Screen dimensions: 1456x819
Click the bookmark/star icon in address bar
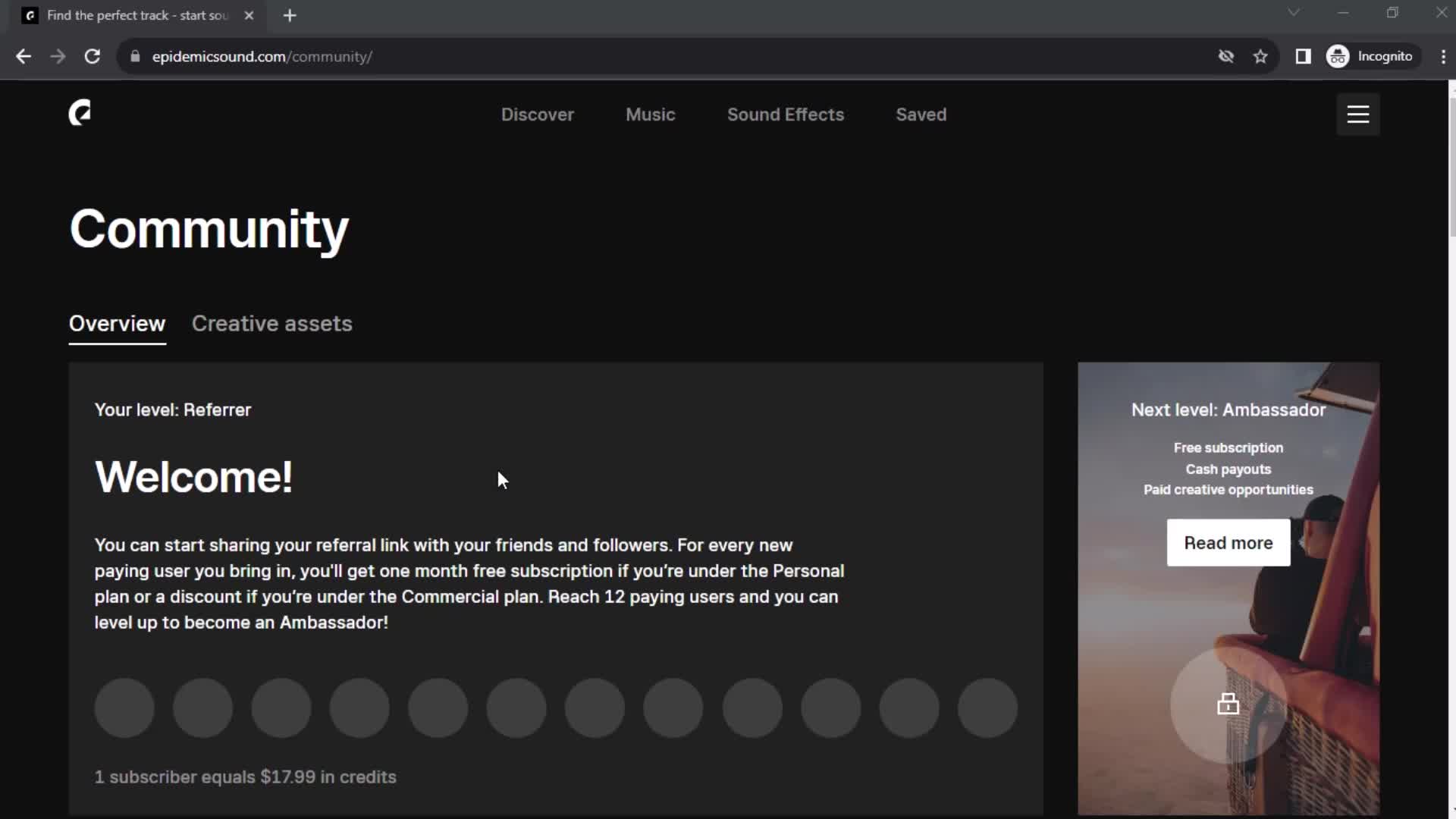(x=1261, y=55)
